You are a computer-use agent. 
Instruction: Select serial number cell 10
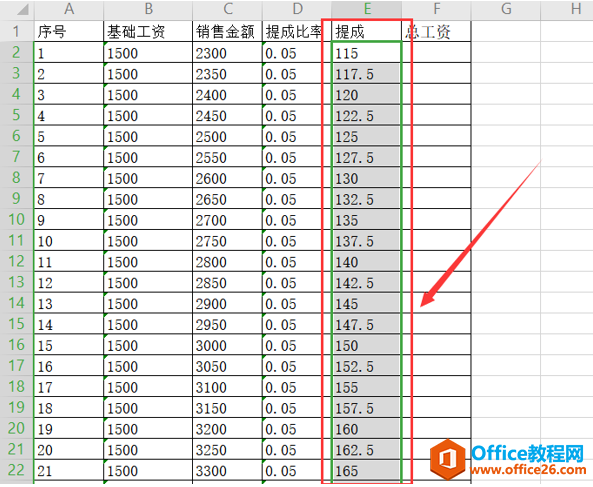coord(68,240)
